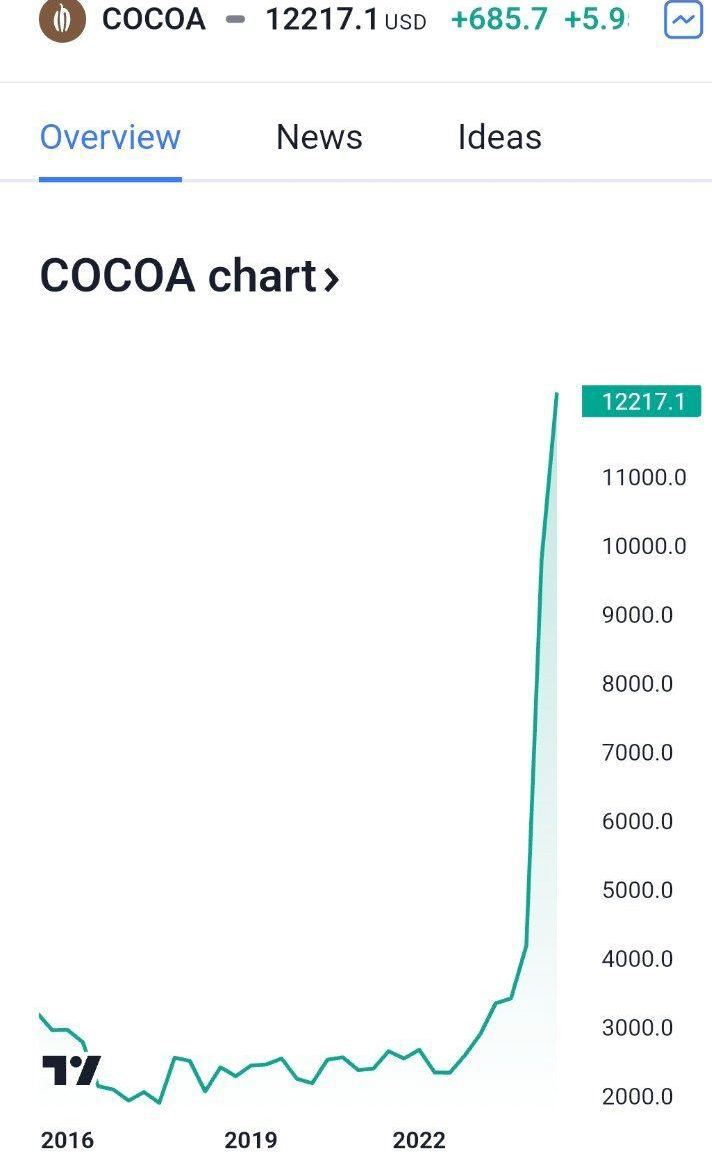This screenshot has height=1155, width=712.
Task: Open the full chart icon at top right
Action: [683, 20]
